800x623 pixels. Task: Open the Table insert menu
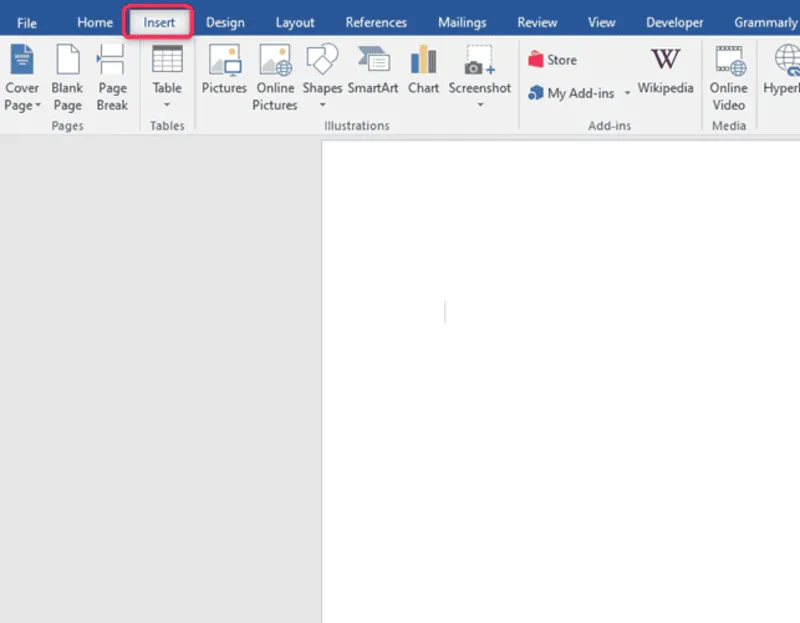167,77
